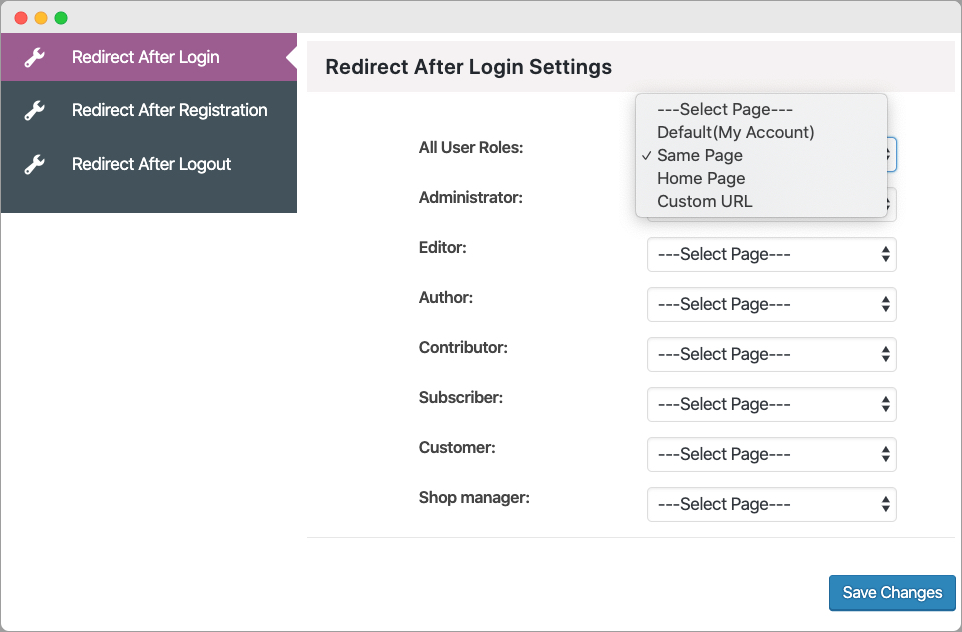962x632 pixels.
Task: Expand the Author redirect dropdown
Action: [771, 304]
